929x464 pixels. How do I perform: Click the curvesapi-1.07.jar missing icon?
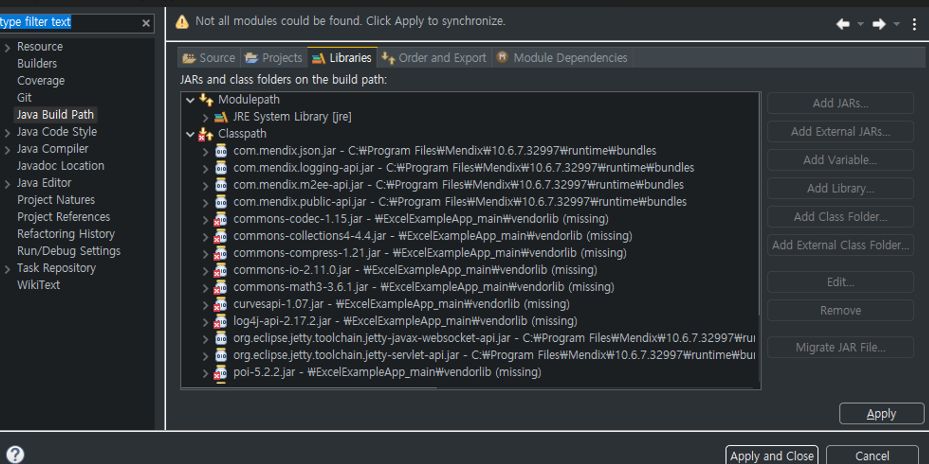tap(220, 305)
